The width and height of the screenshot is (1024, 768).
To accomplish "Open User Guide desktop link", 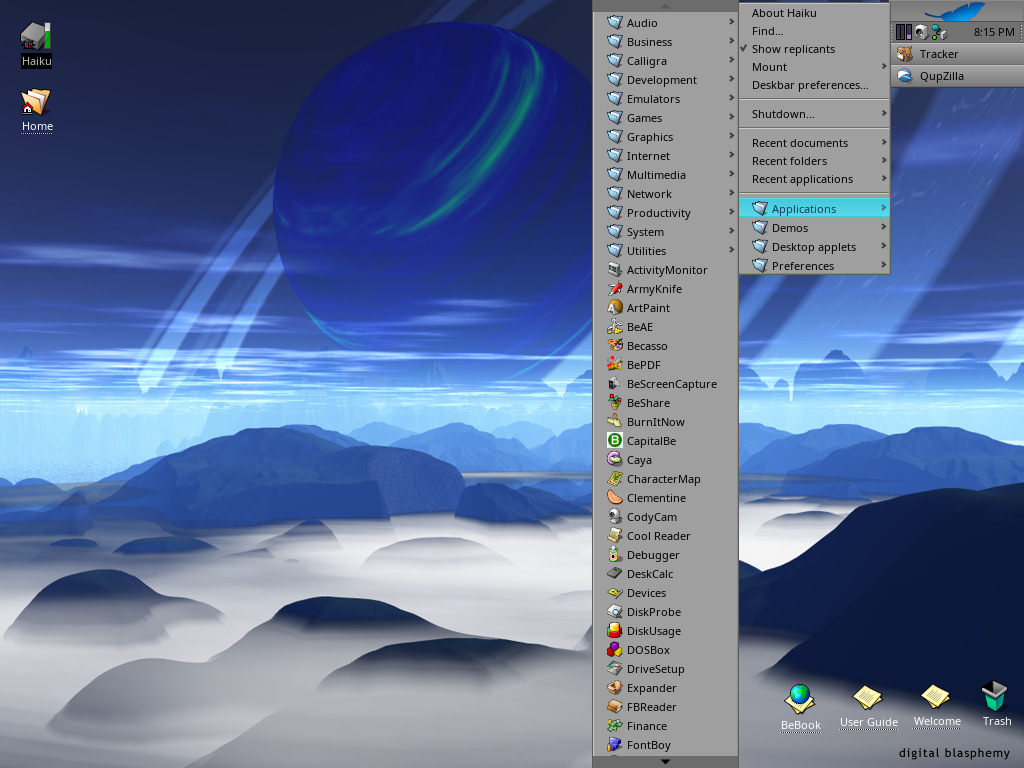I will tap(868, 706).
